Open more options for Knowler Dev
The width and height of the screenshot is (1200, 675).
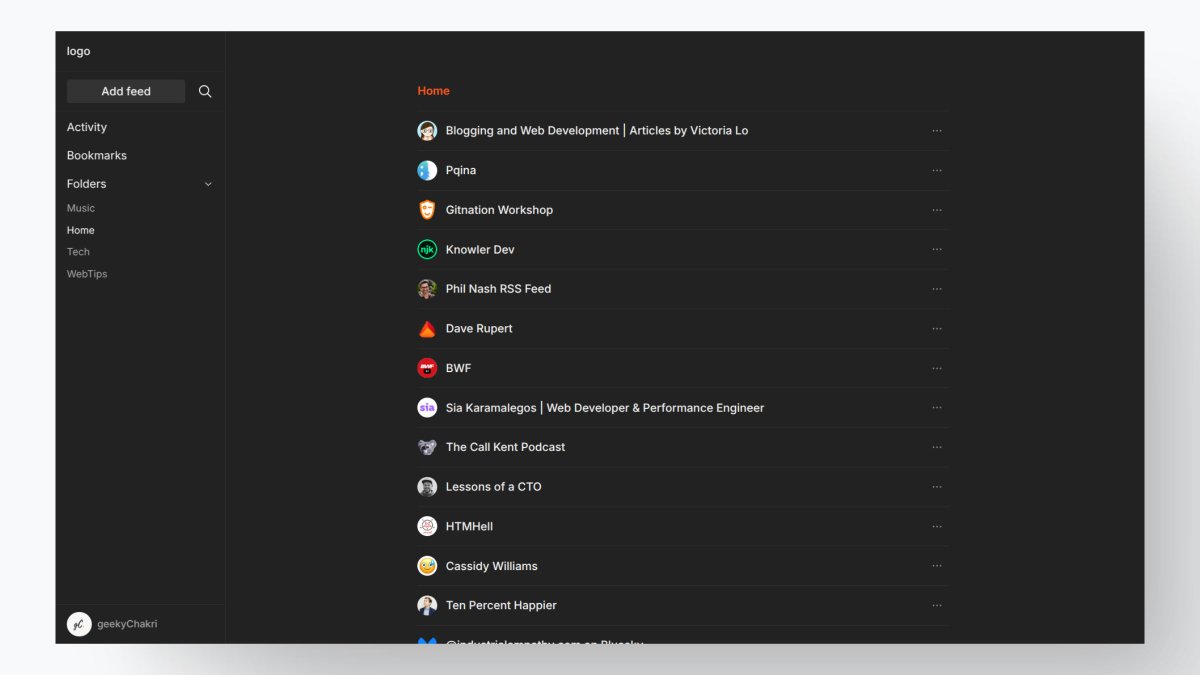937,249
